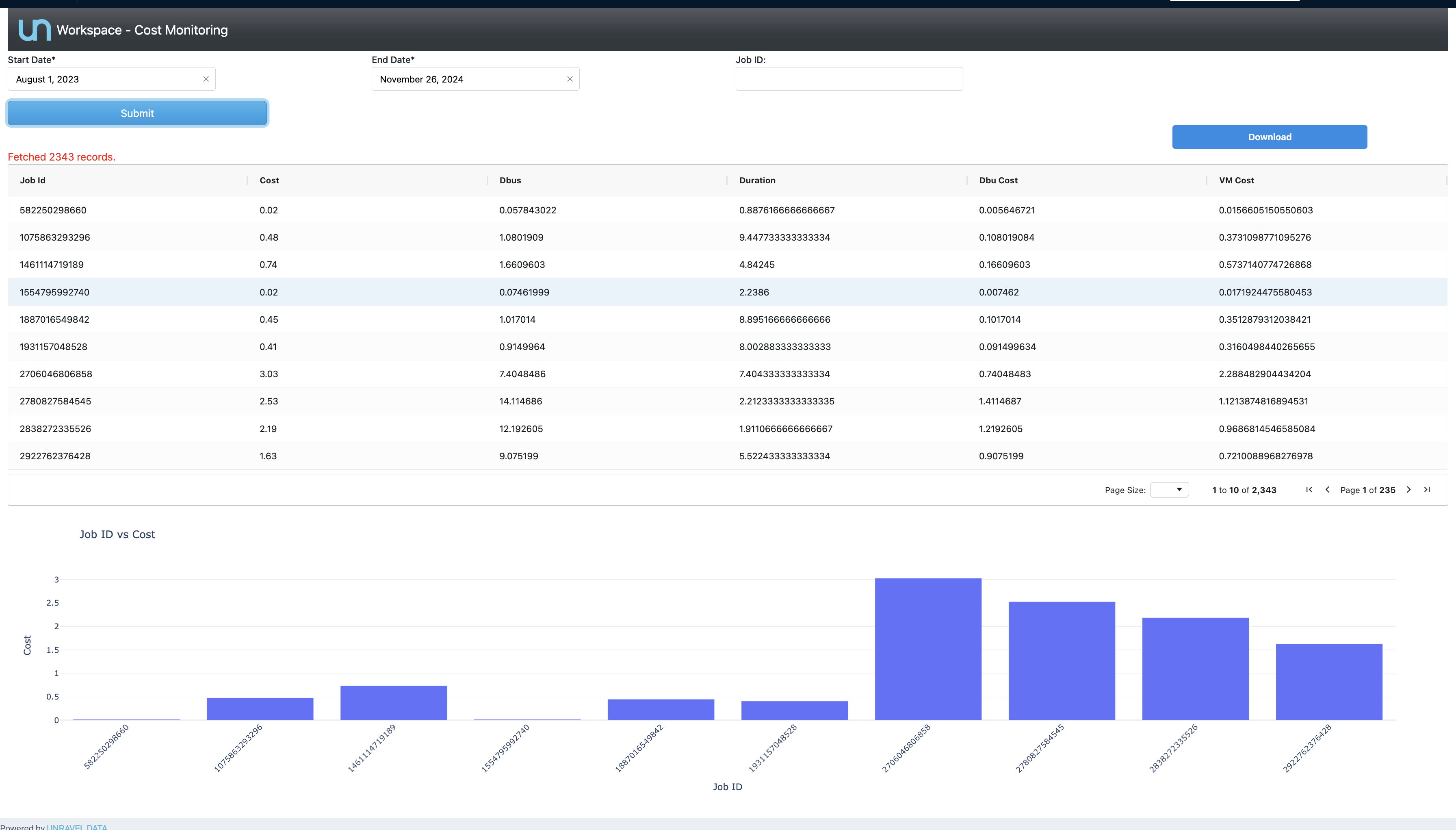Sort the table by the Cost column header
This screenshot has width=1456, height=830.
click(x=269, y=180)
